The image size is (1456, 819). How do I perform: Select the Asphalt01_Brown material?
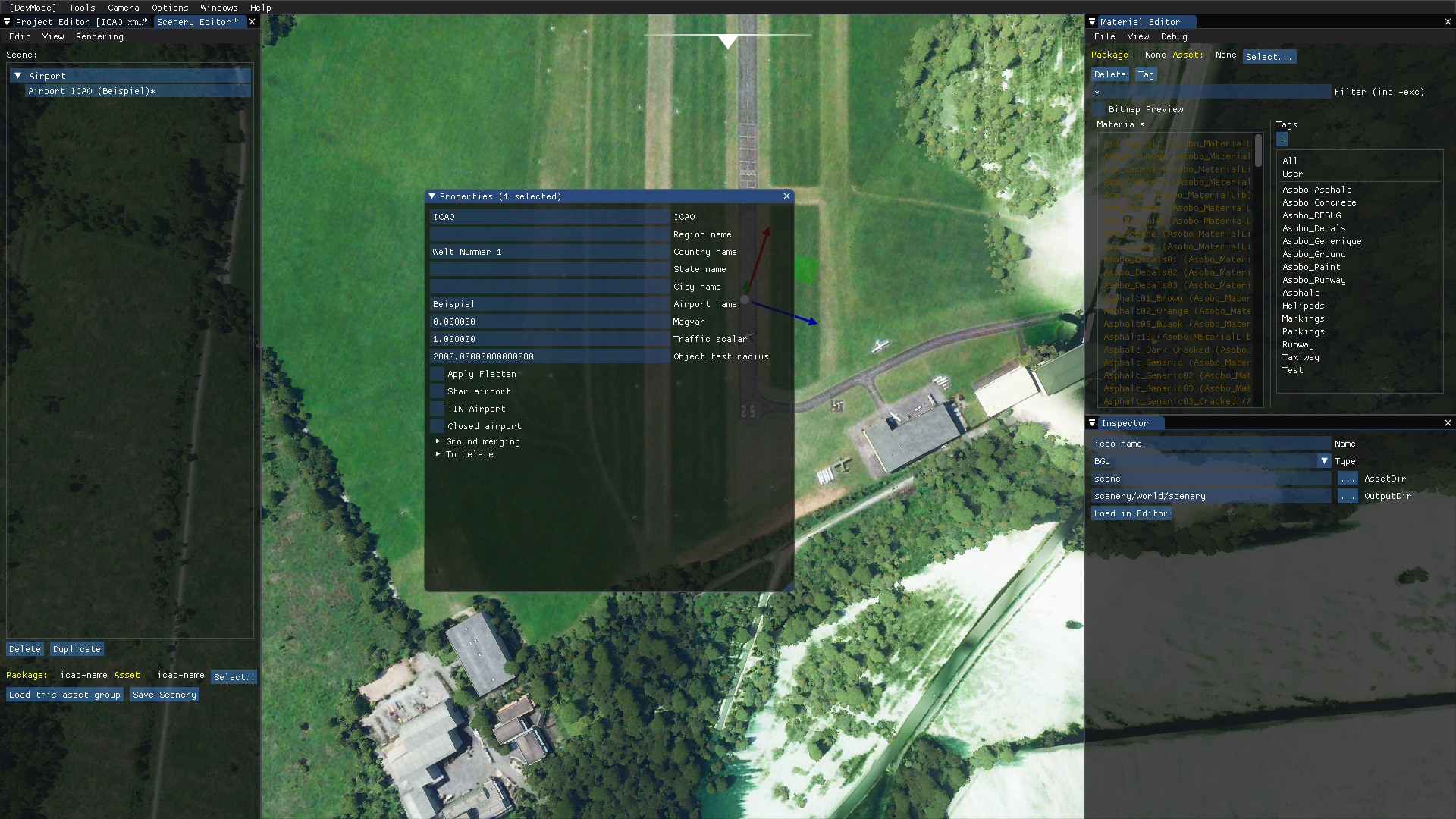[1177, 298]
